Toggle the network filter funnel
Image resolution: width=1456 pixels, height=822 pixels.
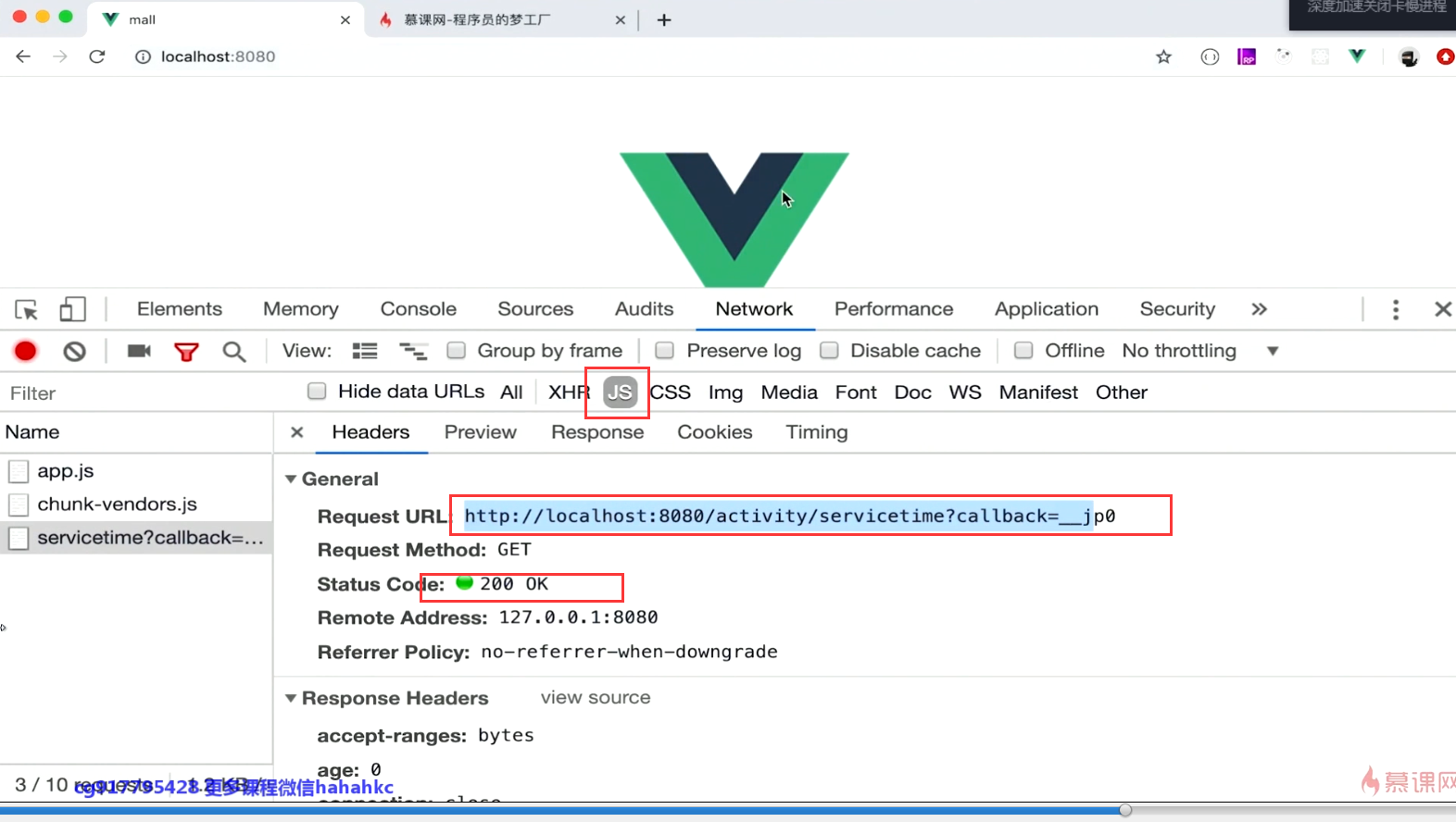point(186,352)
